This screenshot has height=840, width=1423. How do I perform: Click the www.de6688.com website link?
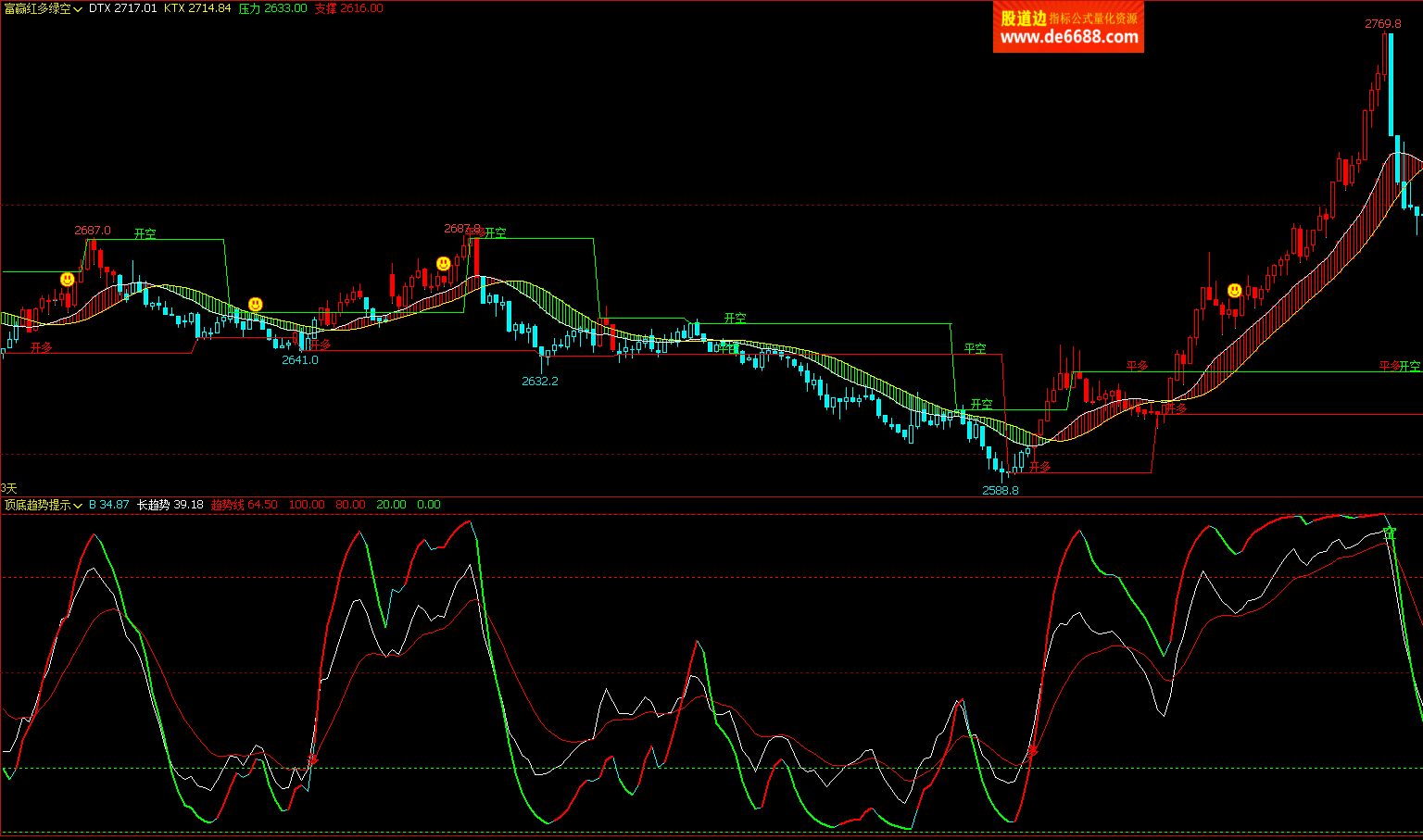1069,37
